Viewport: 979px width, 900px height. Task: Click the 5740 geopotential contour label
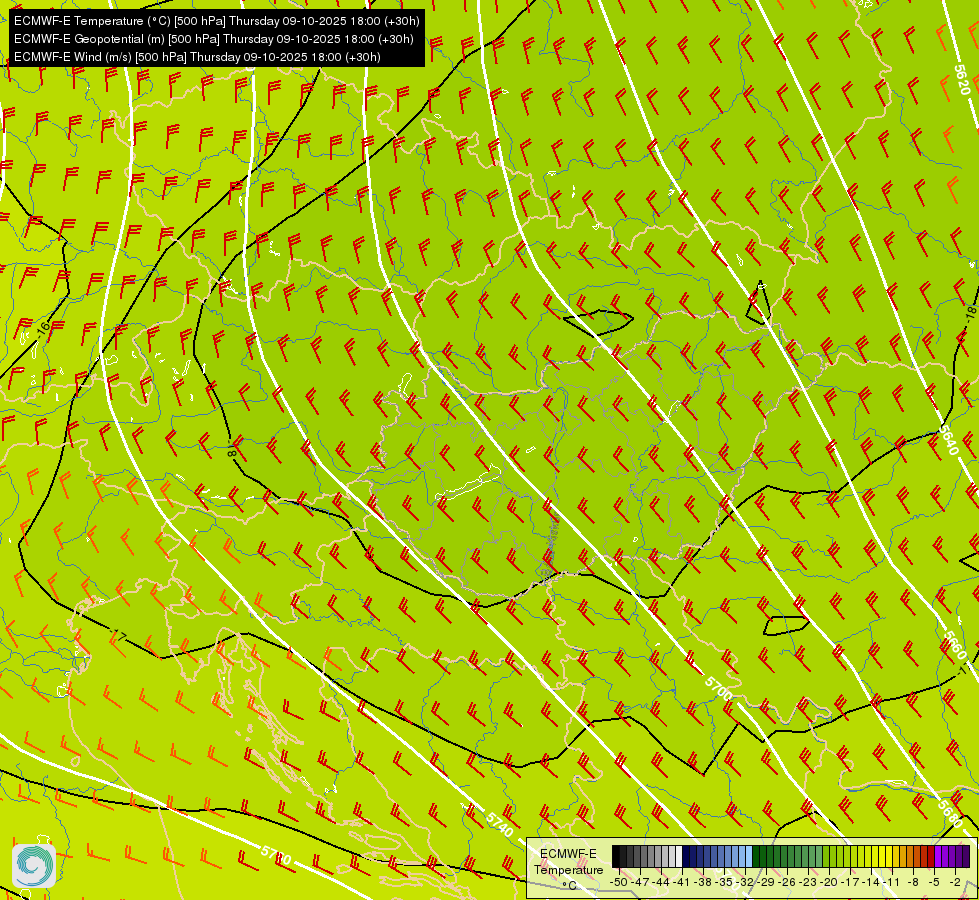[x=499, y=824]
